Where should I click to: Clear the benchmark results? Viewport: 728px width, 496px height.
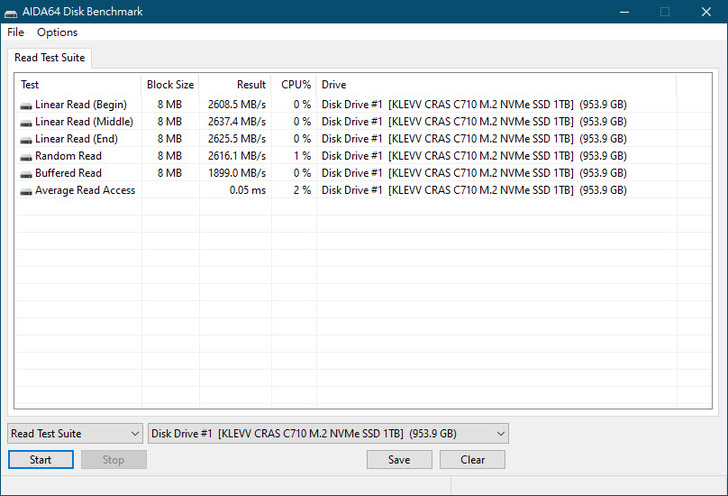(472, 460)
